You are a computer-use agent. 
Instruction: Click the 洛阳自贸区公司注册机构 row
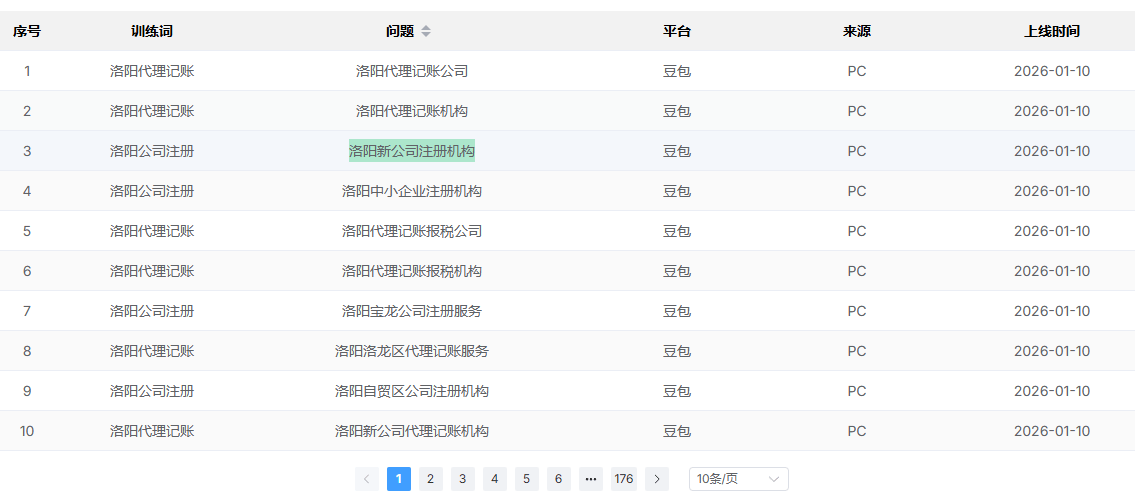(x=412, y=391)
